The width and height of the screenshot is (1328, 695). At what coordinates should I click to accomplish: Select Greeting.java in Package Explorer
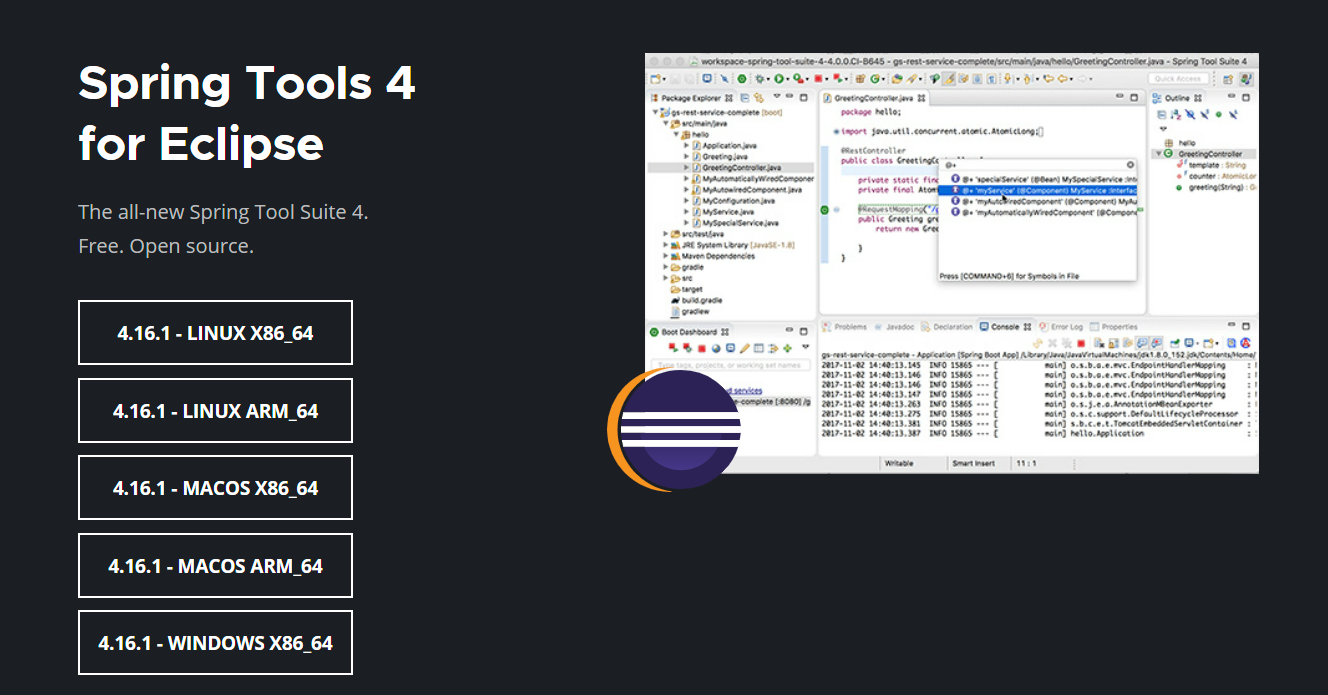pyautogui.click(x=725, y=156)
